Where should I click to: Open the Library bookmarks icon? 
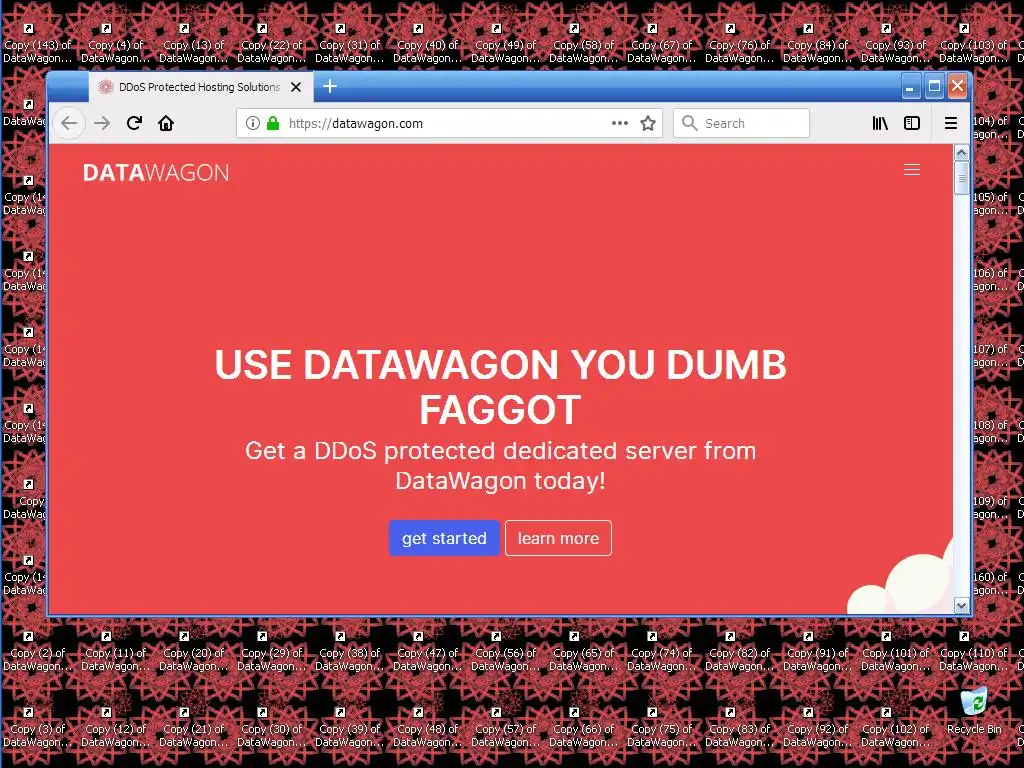pyautogui.click(x=880, y=123)
